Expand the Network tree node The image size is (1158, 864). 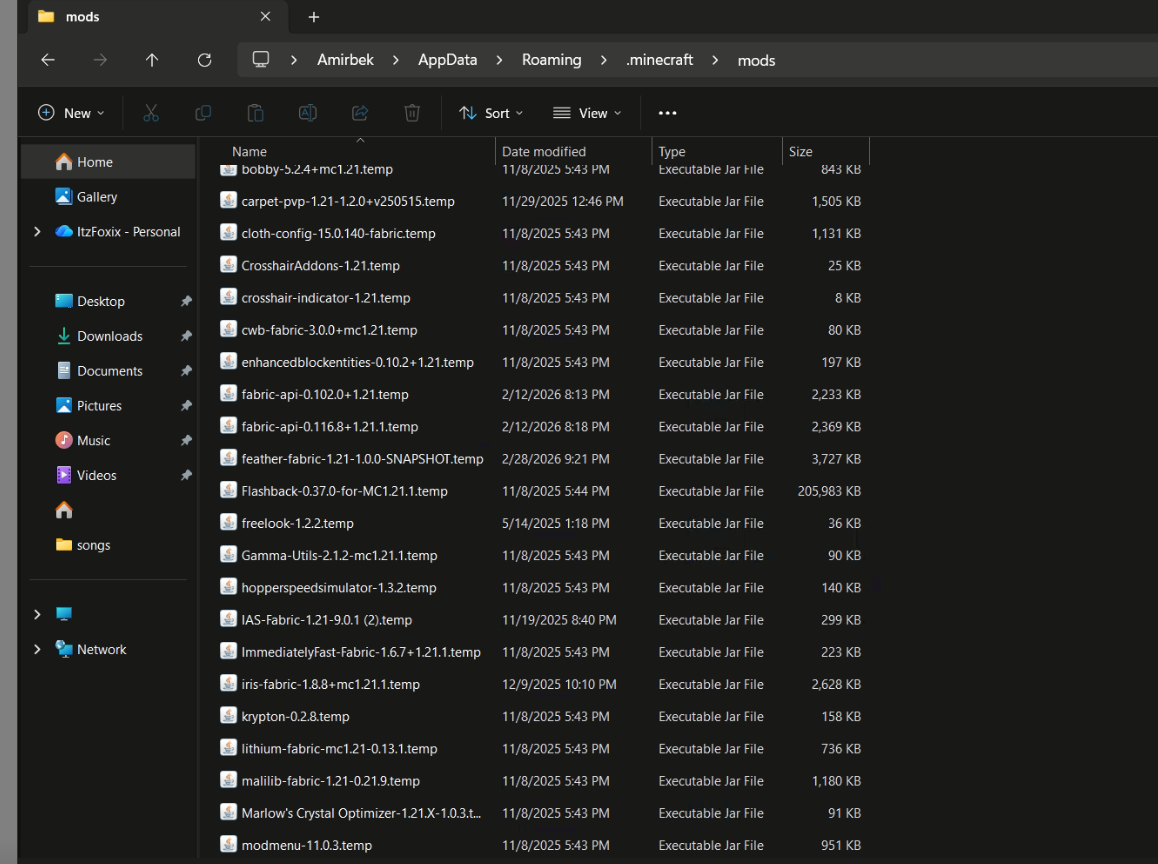[38, 649]
